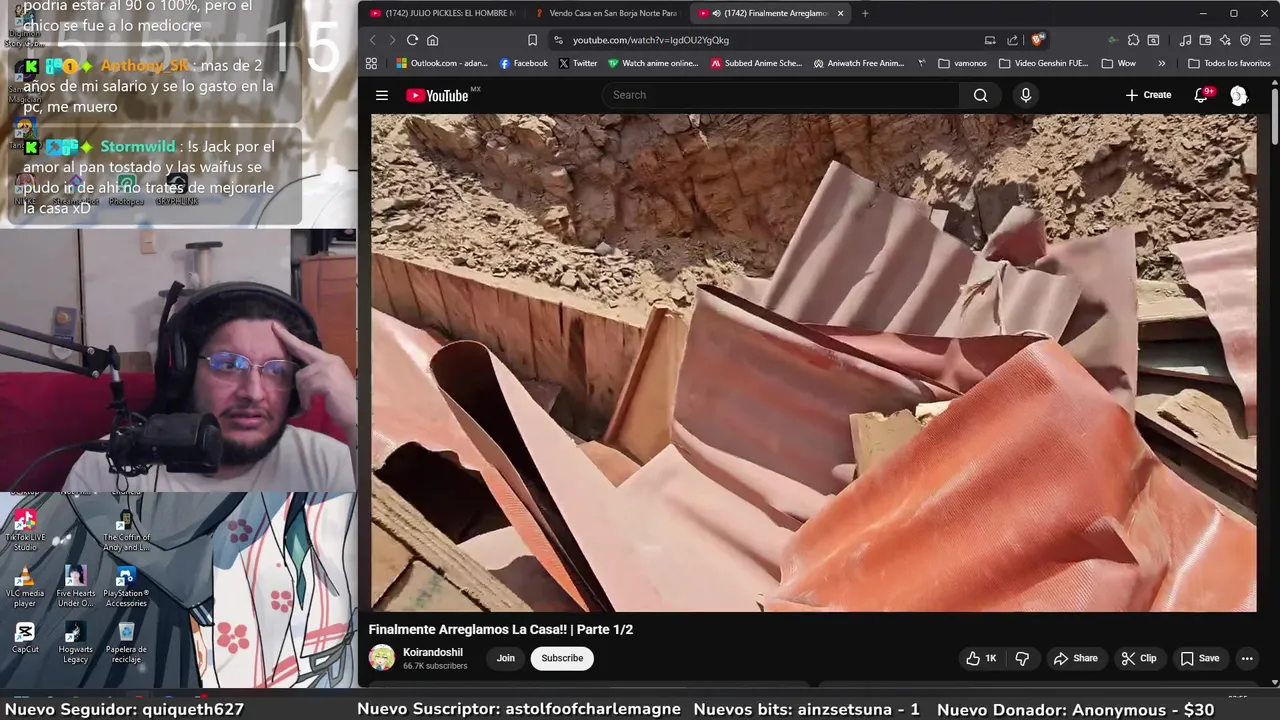Open the Aniwatch Free Anime bookmark
The height and width of the screenshot is (720, 1280).
coord(859,63)
